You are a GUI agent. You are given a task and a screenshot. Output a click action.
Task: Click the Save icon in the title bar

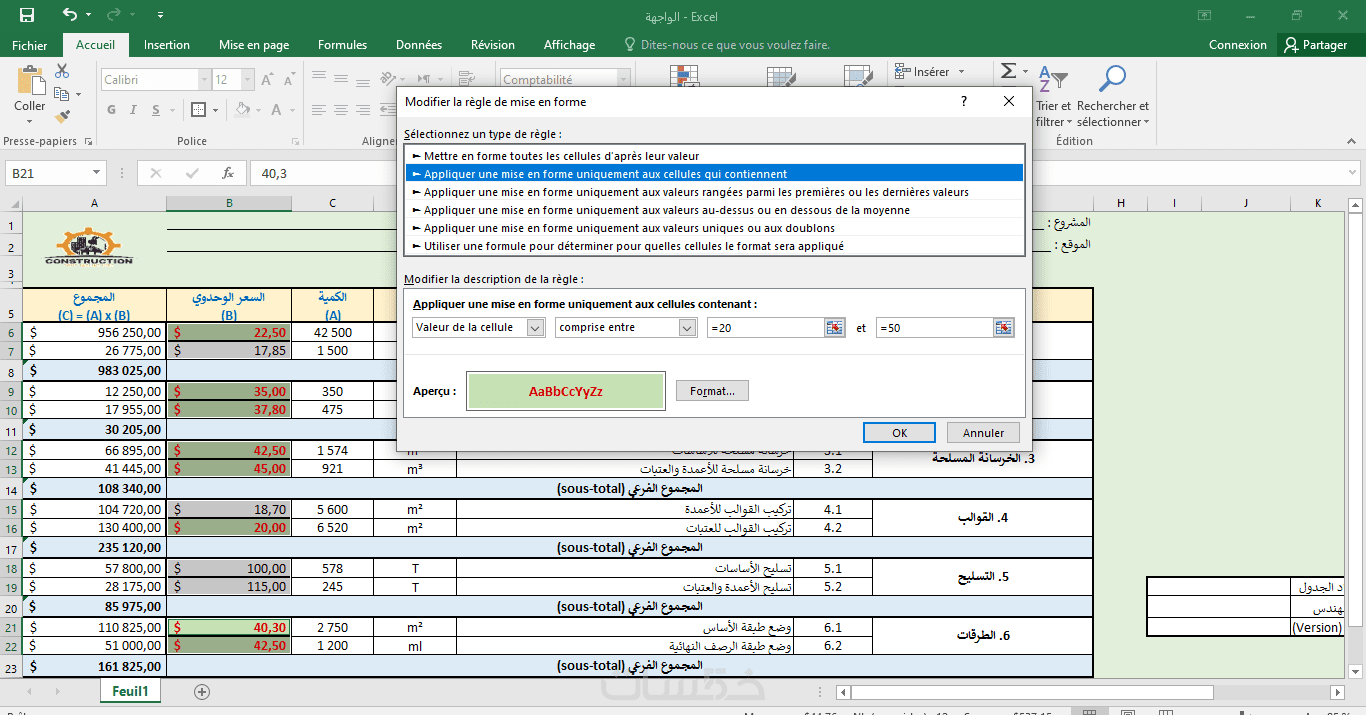27,15
